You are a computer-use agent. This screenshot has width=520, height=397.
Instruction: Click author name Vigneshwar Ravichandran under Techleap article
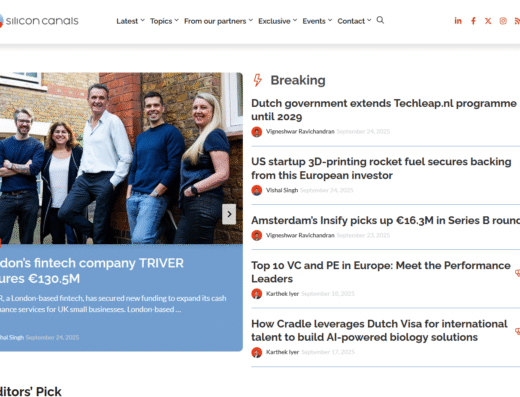coord(300,132)
